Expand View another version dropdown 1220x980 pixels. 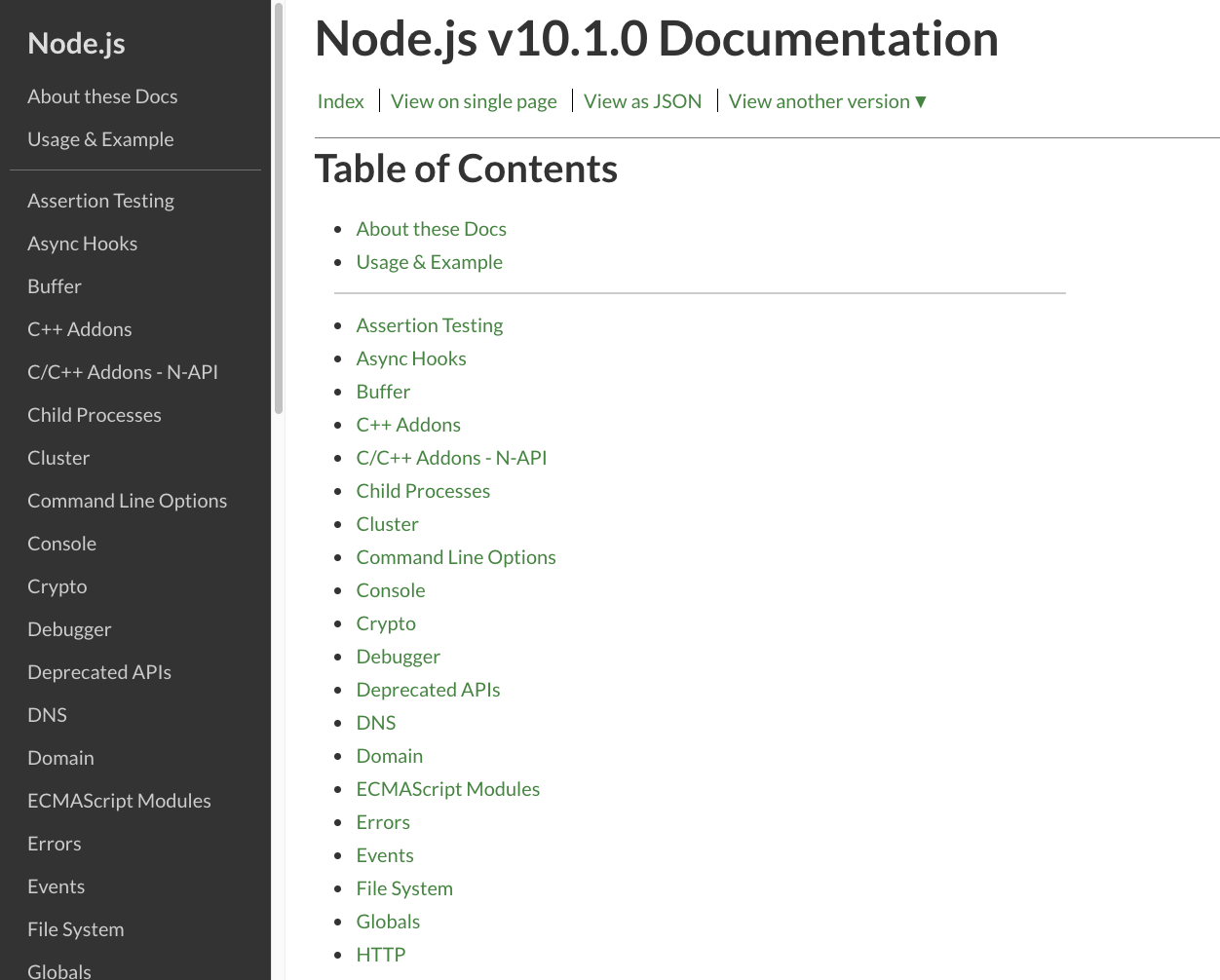pos(827,101)
